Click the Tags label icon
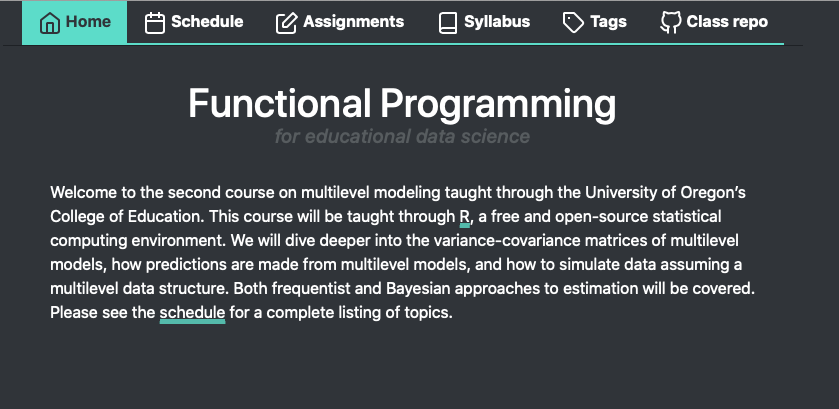 (573, 23)
